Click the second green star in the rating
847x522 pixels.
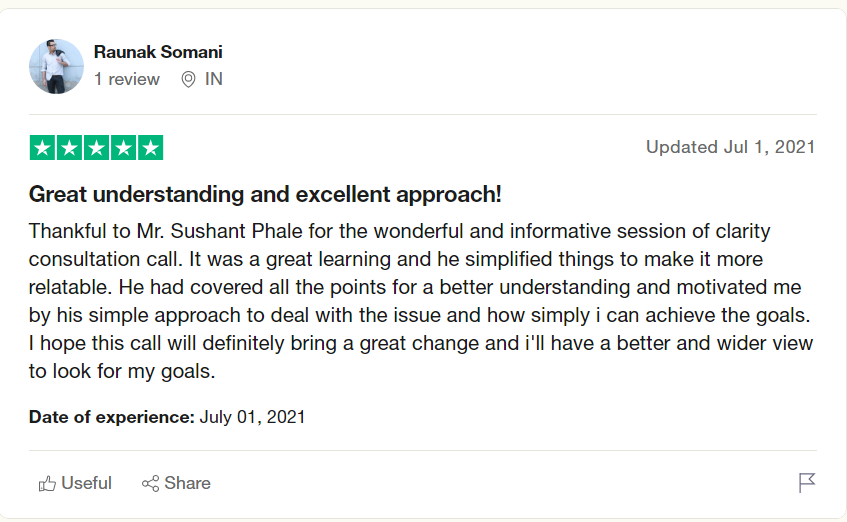point(69,148)
